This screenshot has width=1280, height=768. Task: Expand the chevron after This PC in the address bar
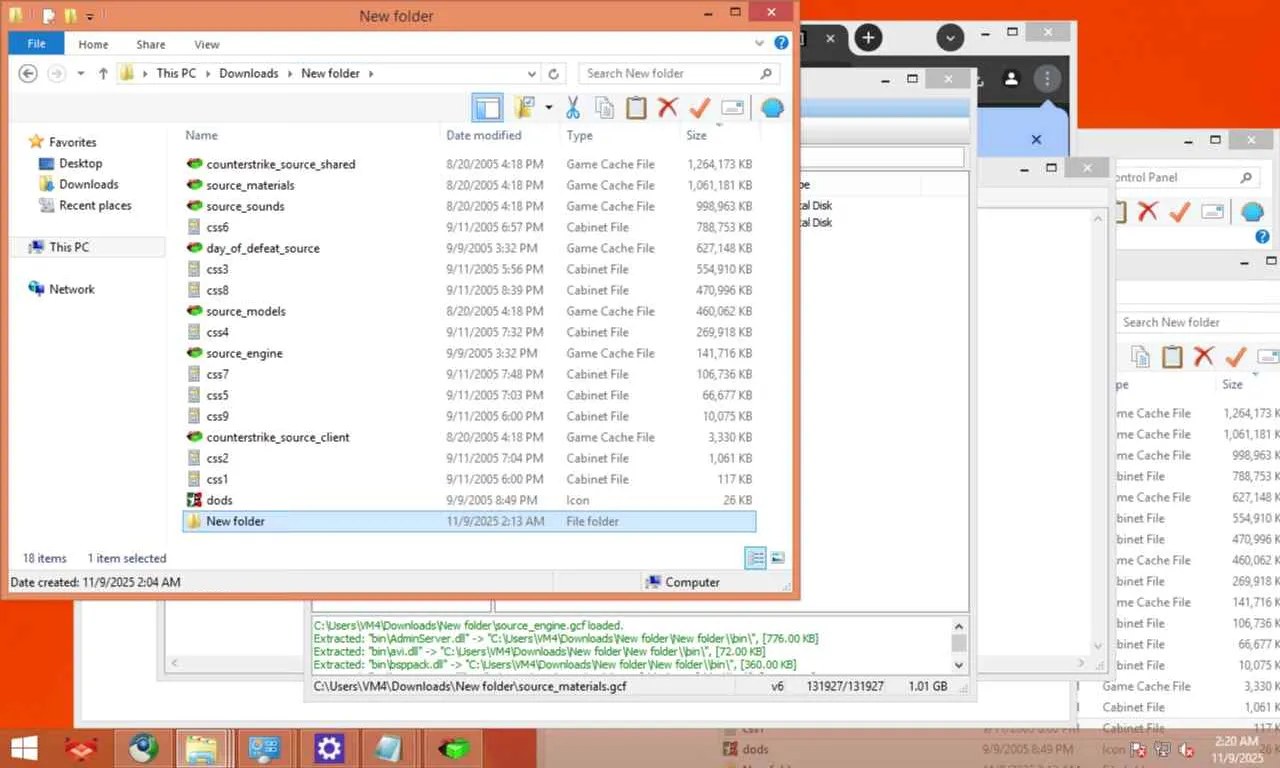point(207,73)
